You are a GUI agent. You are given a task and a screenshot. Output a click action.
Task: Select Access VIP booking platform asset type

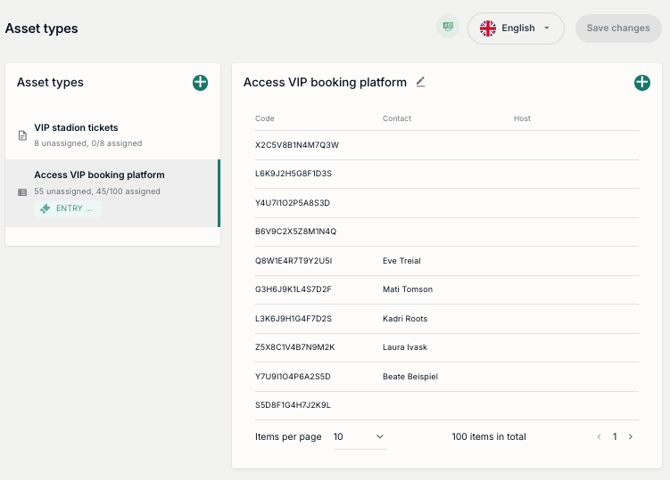click(x=113, y=193)
